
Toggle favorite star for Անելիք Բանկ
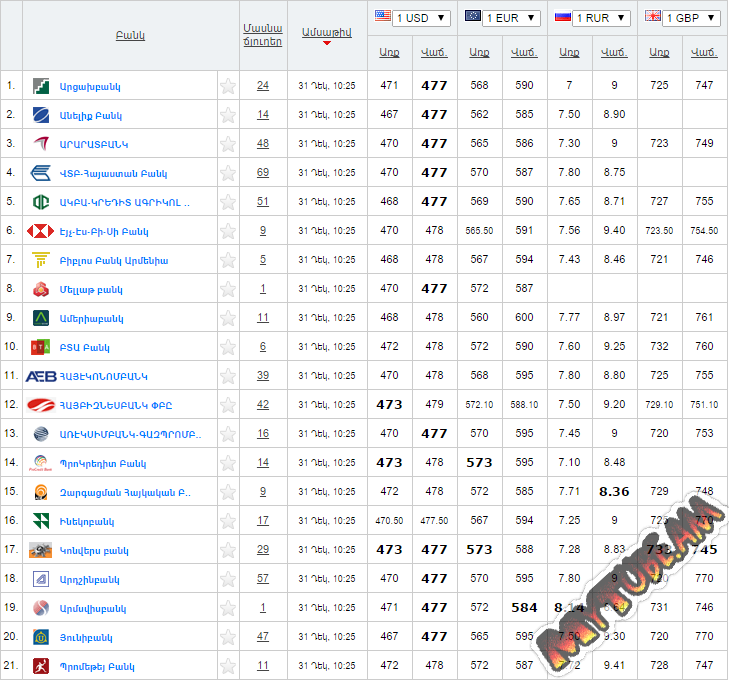tap(228, 115)
